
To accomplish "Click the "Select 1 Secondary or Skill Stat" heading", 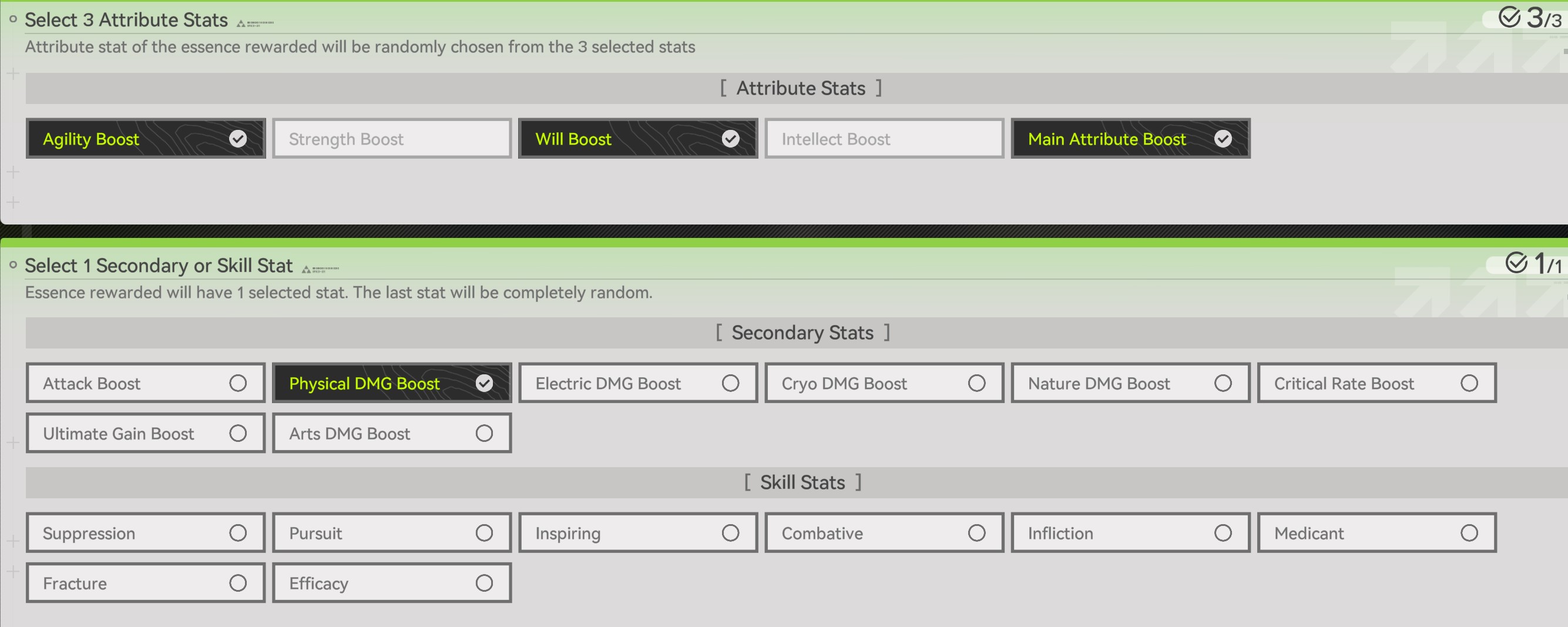I will click(x=158, y=266).
